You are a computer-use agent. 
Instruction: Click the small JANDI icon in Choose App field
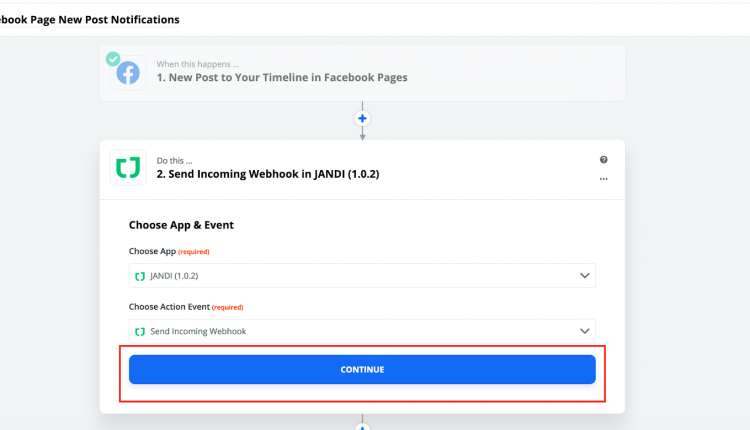click(140, 276)
